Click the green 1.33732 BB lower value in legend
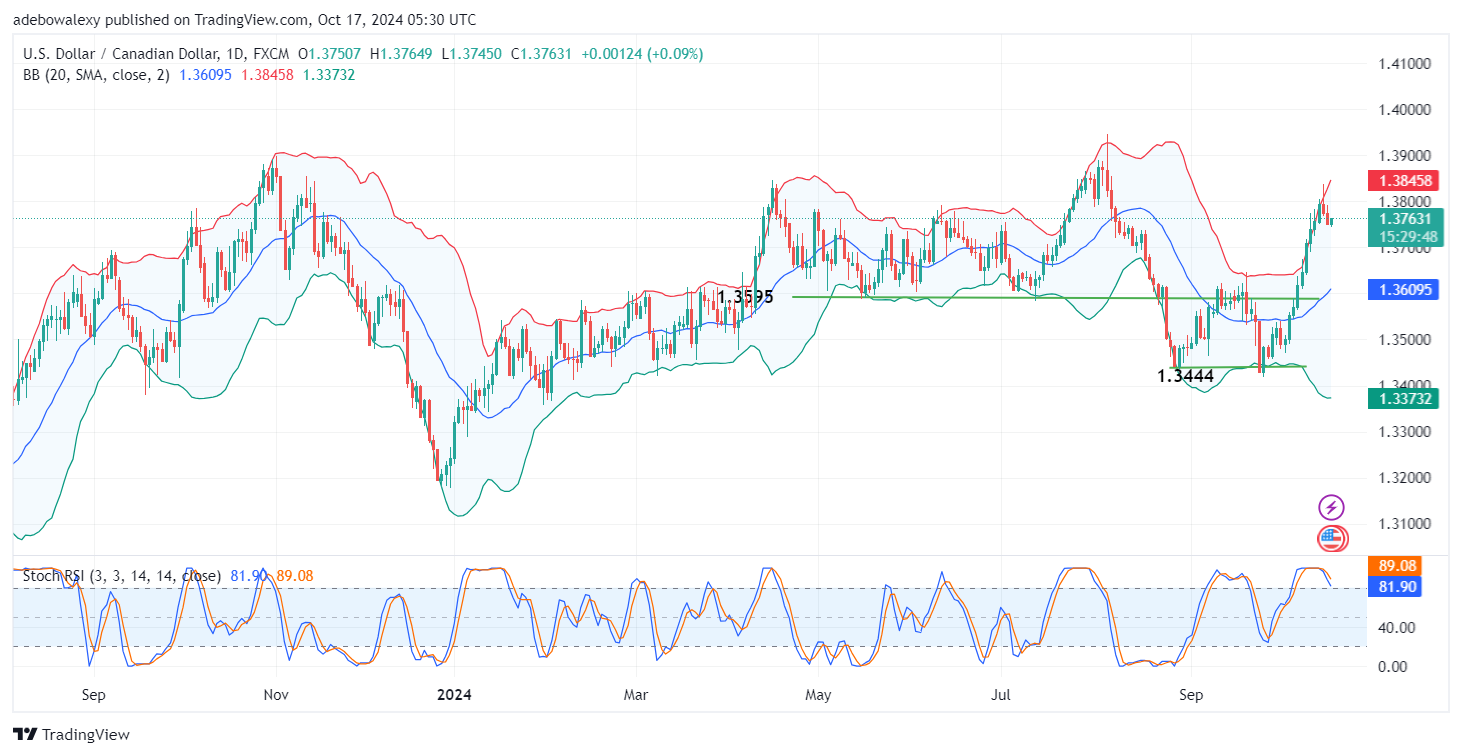 [329, 75]
